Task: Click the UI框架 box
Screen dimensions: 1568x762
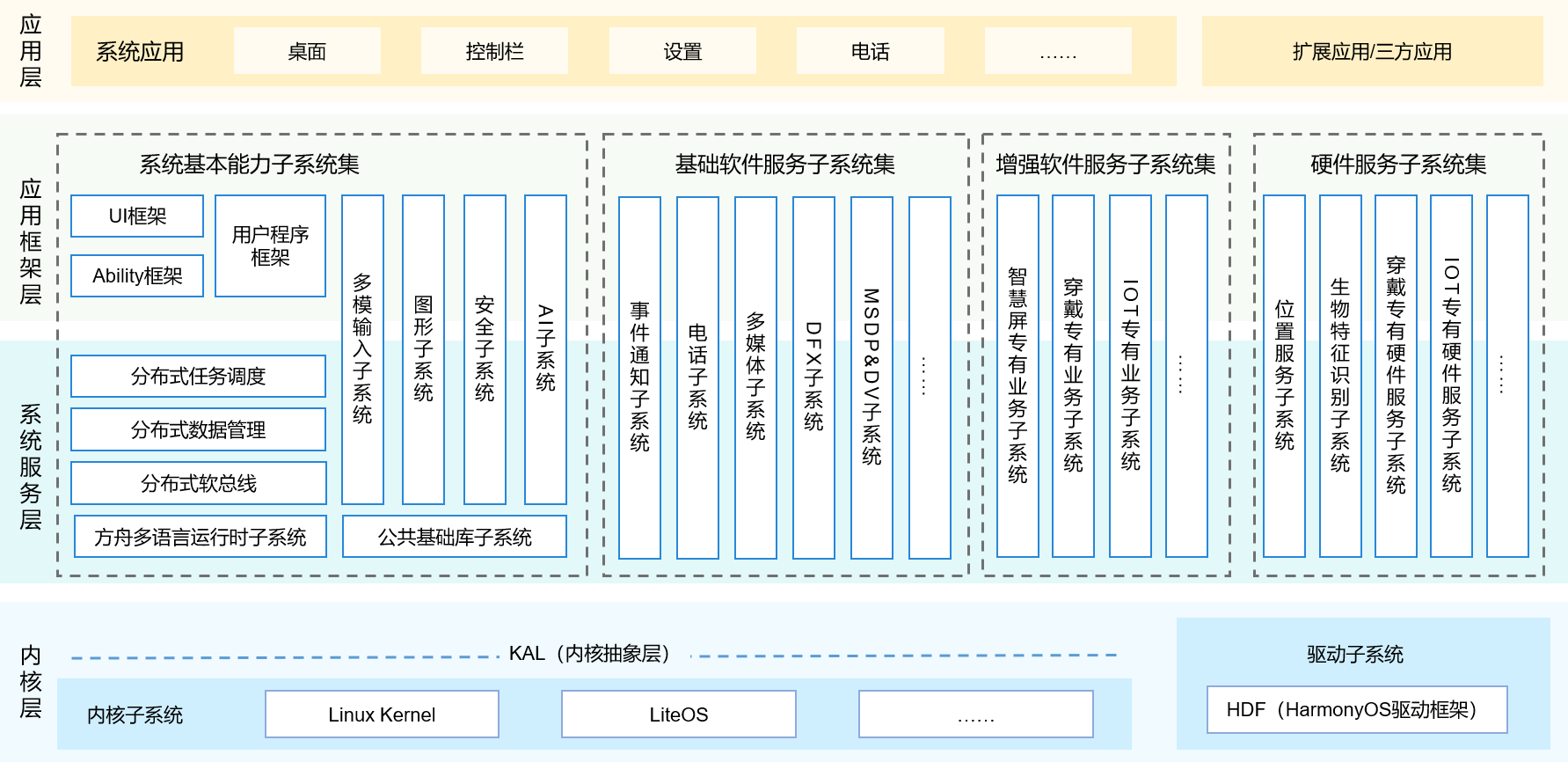Action: pos(137,216)
